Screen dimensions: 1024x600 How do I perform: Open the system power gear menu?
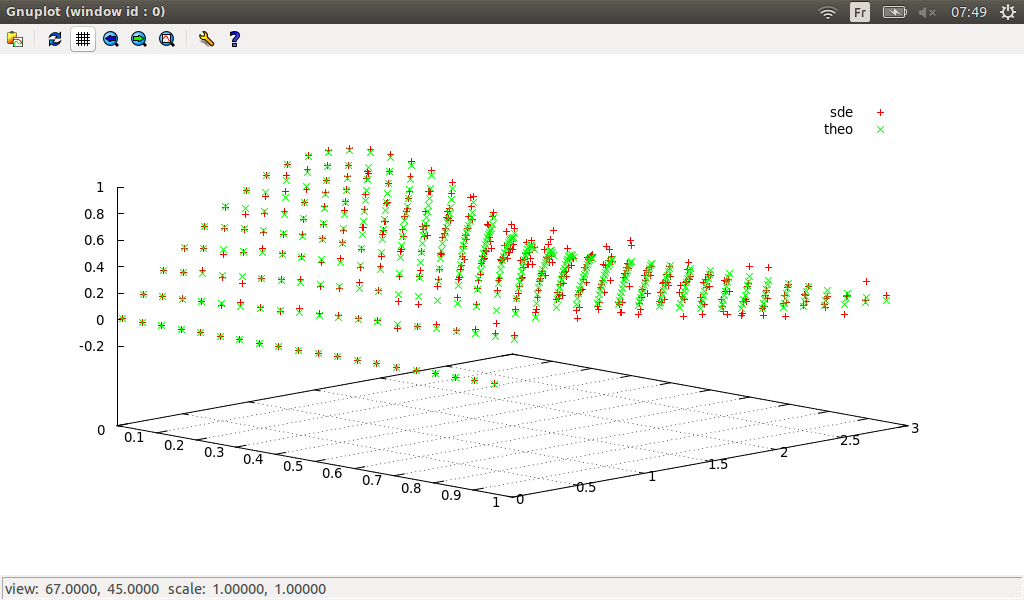point(1006,12)
